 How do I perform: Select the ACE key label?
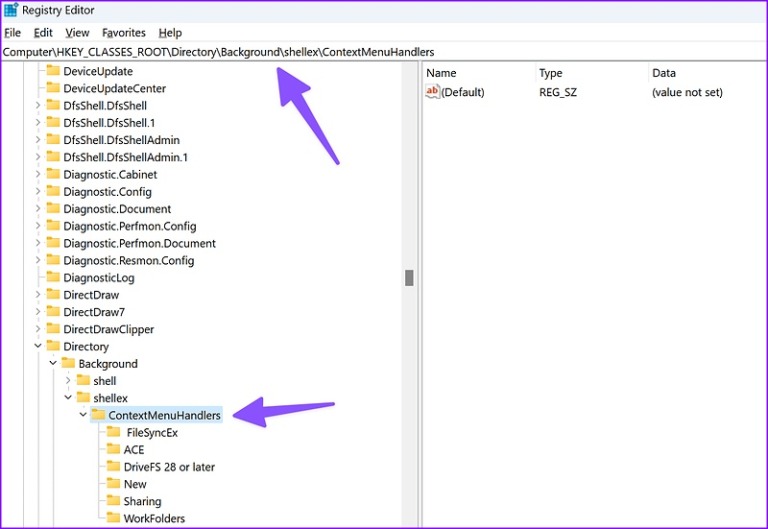pos(134,450)
